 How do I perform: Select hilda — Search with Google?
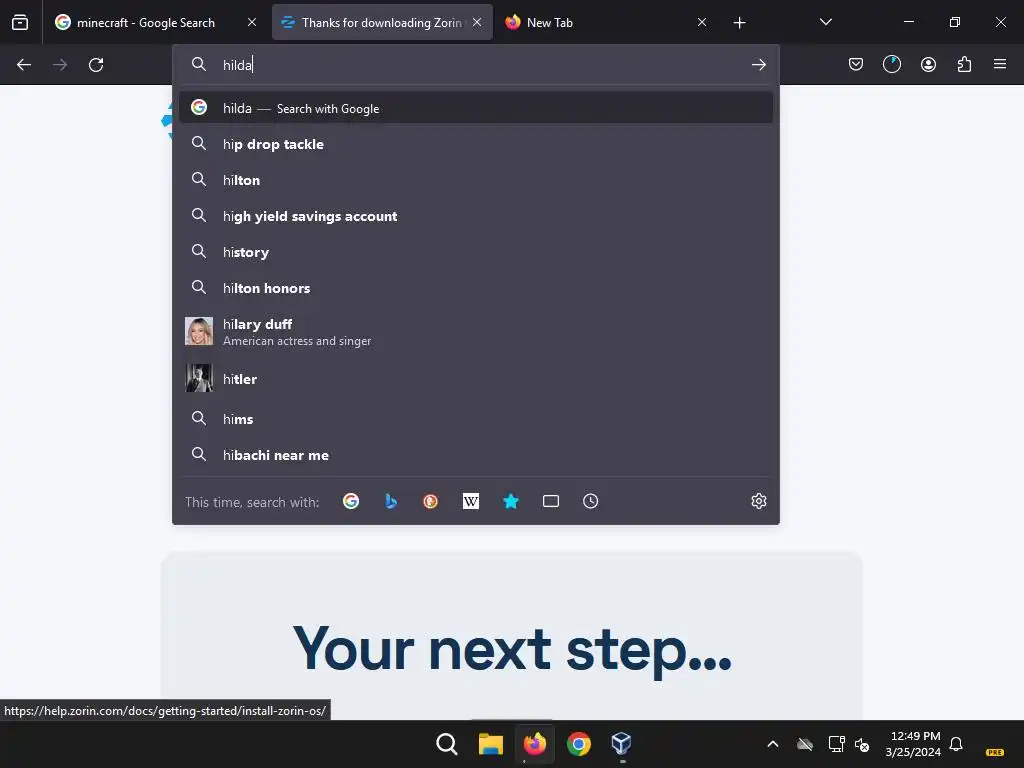pos(476,108)
